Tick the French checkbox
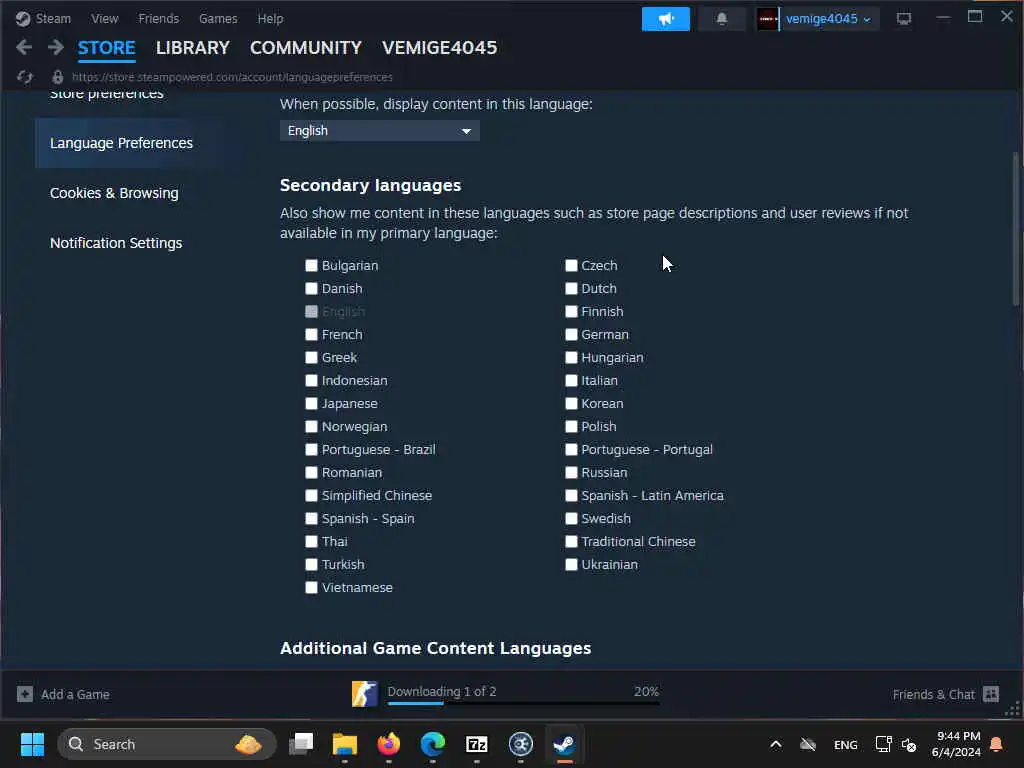 pos(312,334)
